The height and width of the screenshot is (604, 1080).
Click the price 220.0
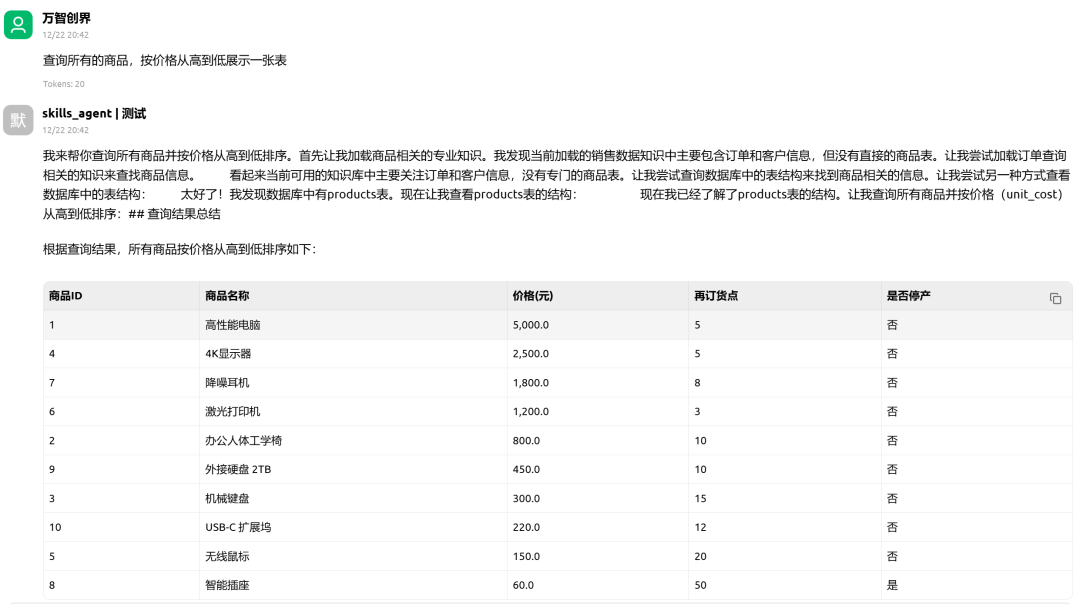pyautogui.click(x=526, y=527)
